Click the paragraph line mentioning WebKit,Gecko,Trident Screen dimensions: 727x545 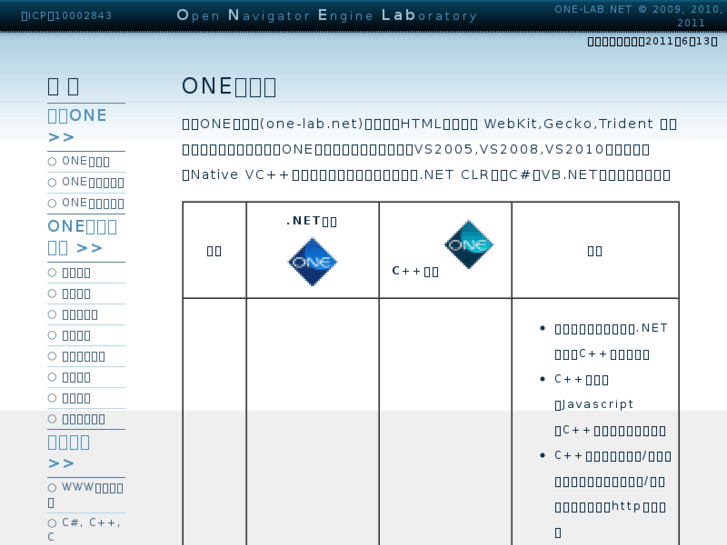pyautogui.click(x=429, y=124)
